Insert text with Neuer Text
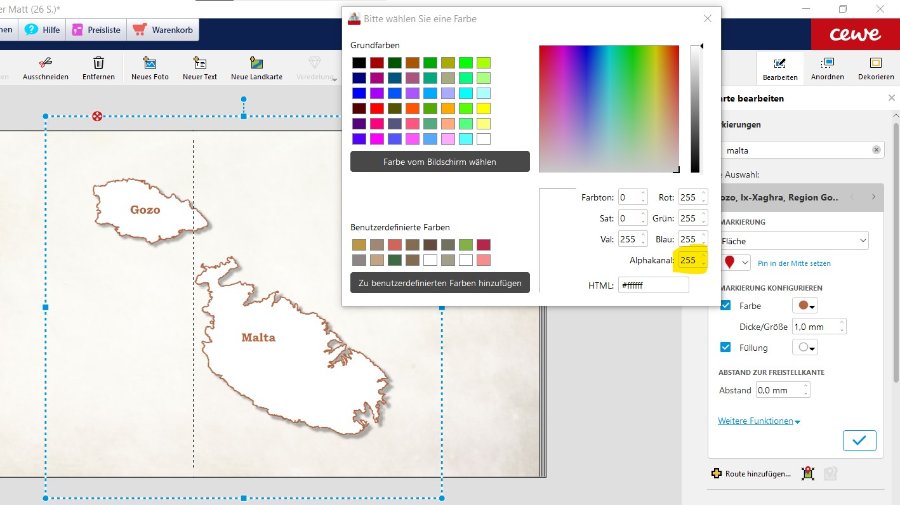This screenshot has height=505, width=900. 200,68
